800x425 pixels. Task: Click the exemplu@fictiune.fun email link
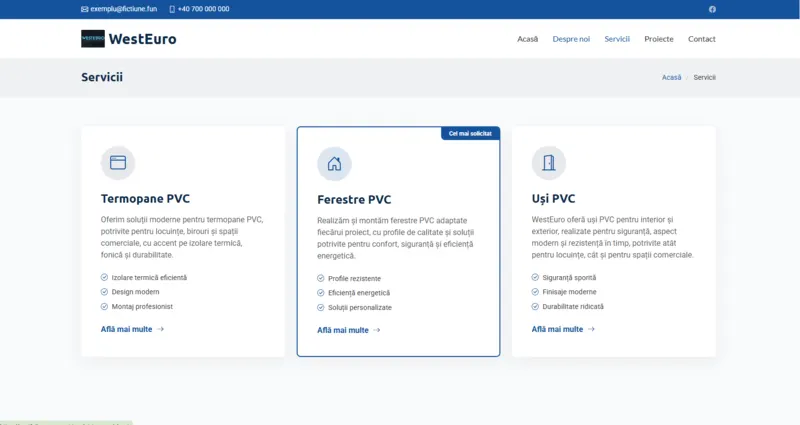123,9
